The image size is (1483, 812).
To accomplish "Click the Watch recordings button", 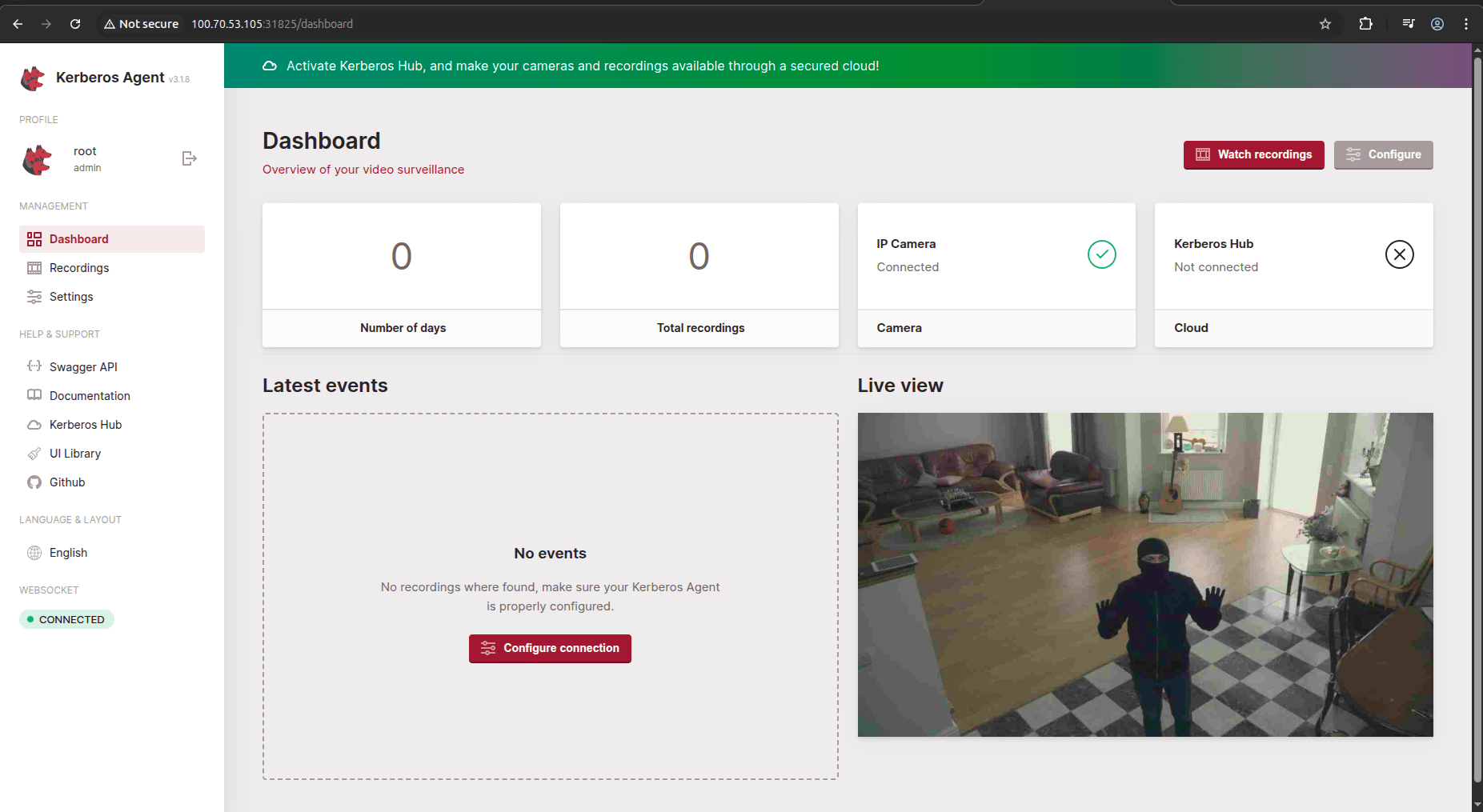I will (x=1253, y=154).
